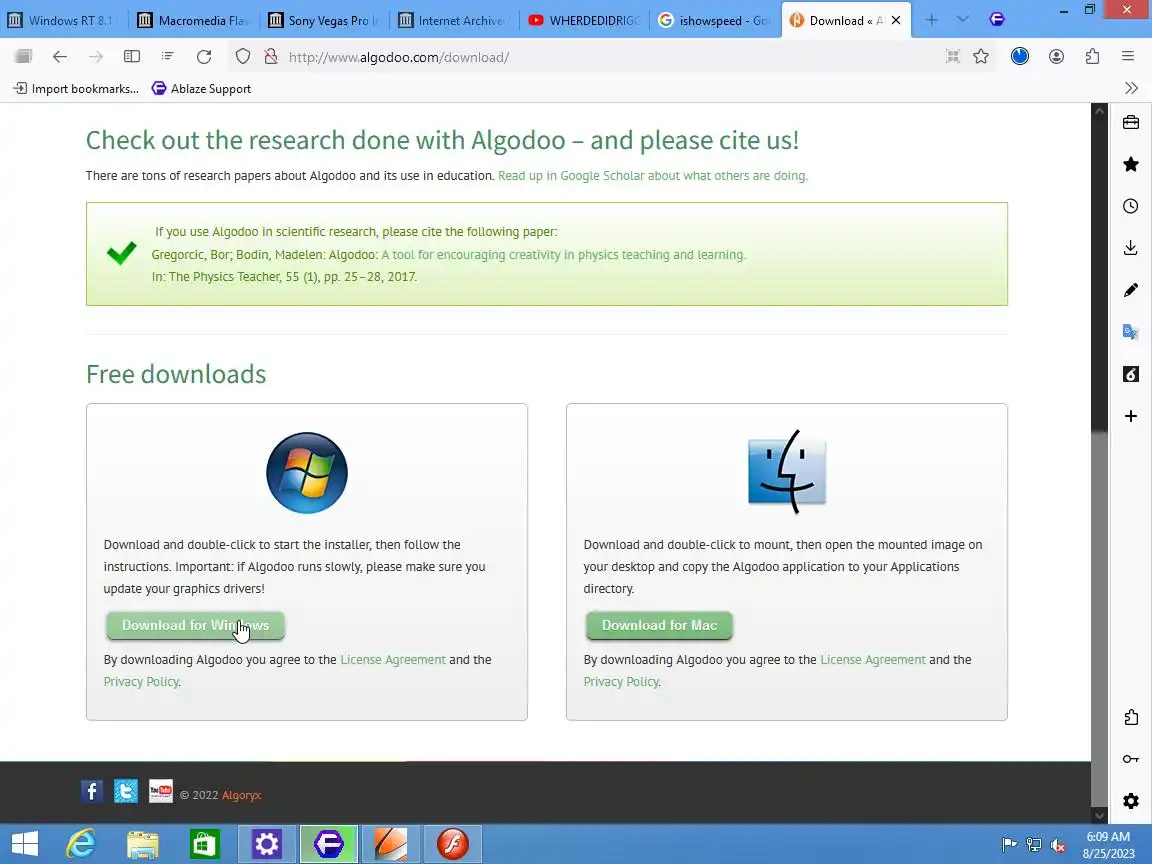Open settings gear in right sidebar
The image size is (1152, 864).
pos(1131,801)
